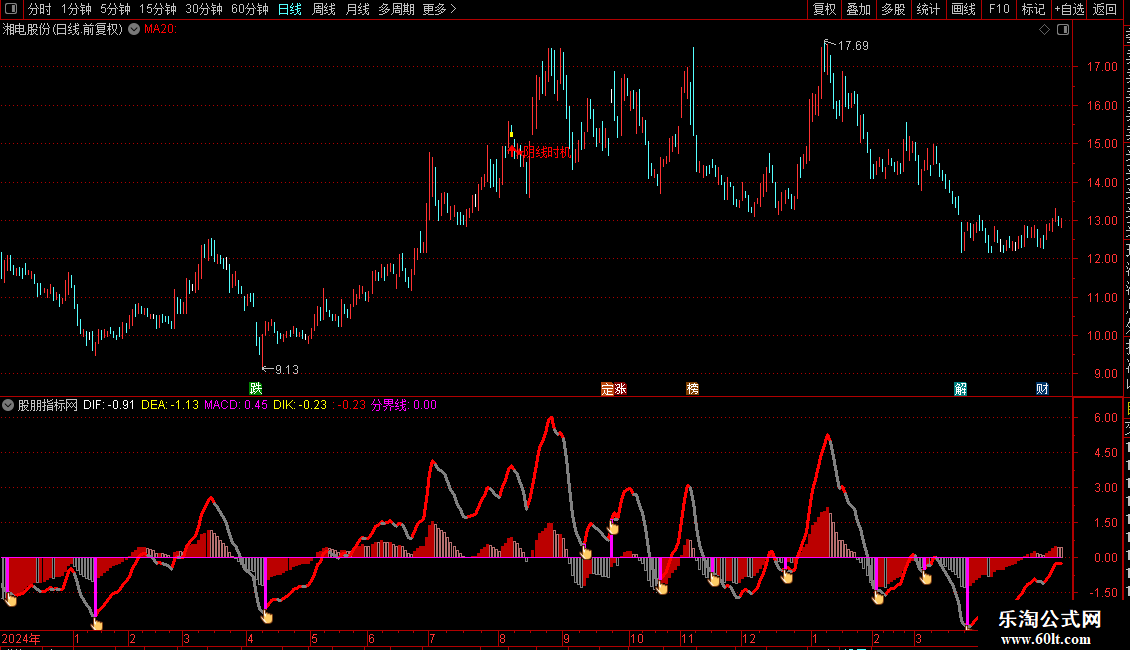Click the DIK: -0.23 value
Image resolution: width=1130 pixels, height=650 pixels.
300,405
